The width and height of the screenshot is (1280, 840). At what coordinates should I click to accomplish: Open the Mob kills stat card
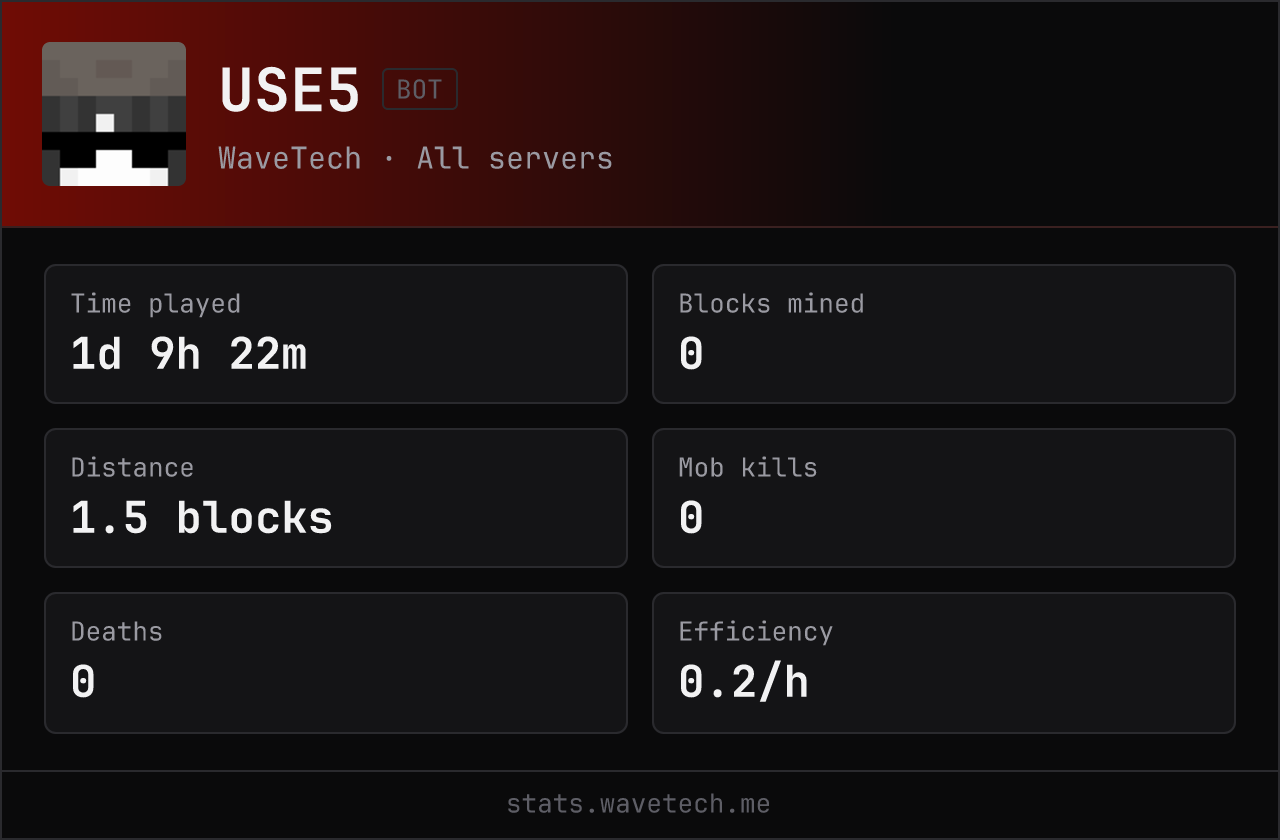click(944, 498)
